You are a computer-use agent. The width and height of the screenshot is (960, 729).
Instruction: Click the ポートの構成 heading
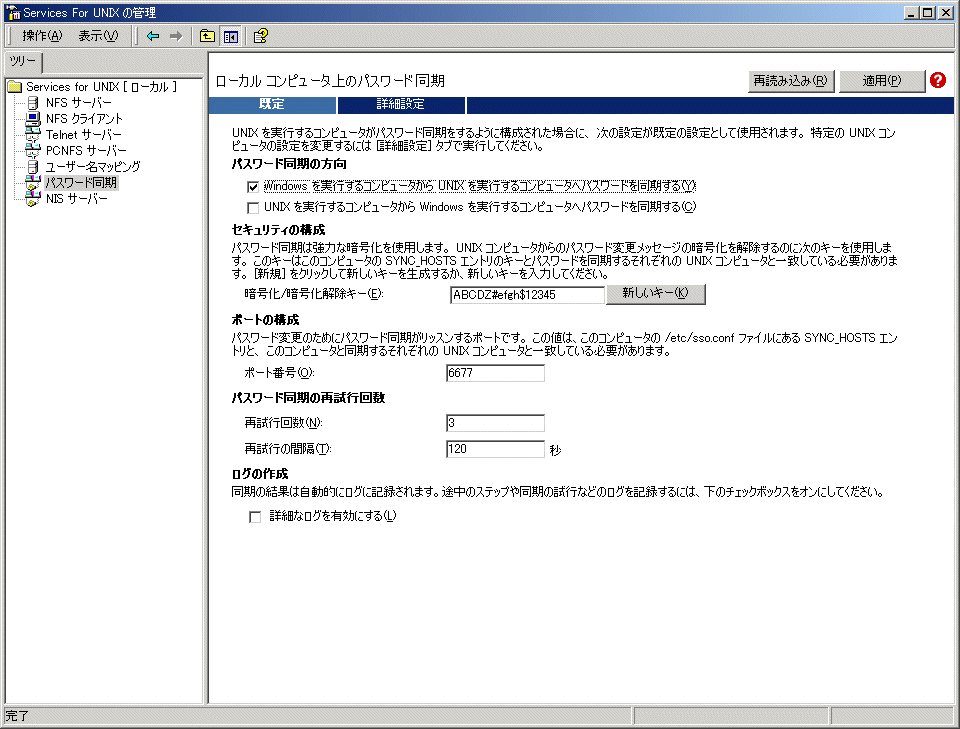[265, 320]
